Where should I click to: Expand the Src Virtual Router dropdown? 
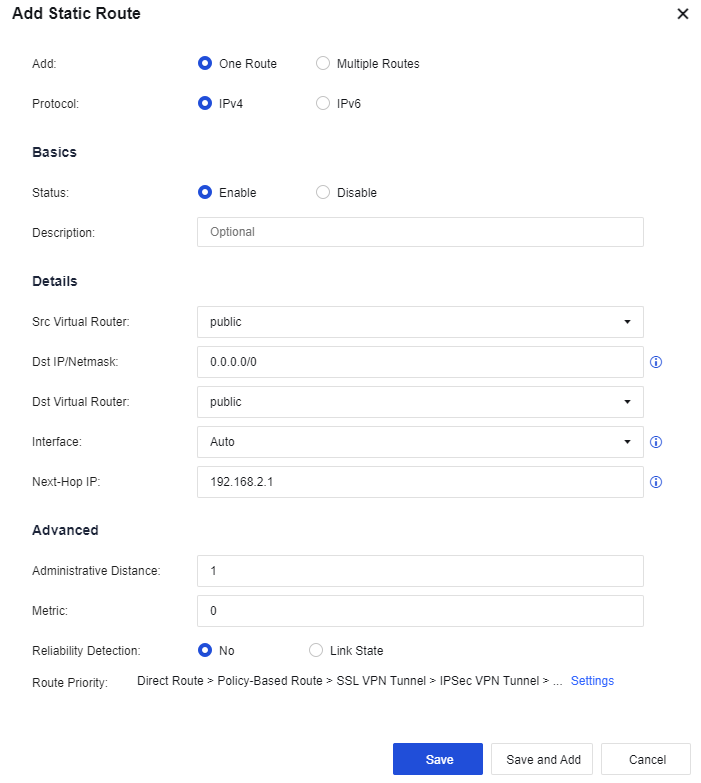point(420,322)
